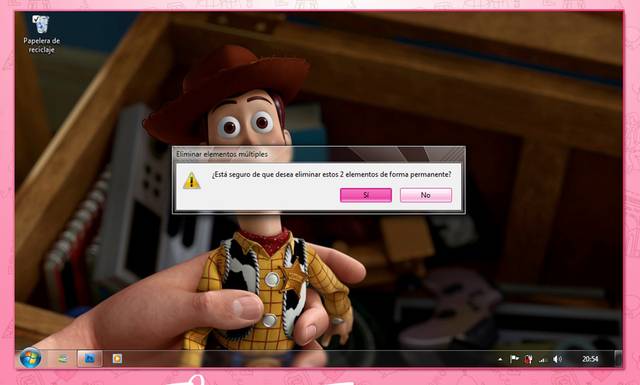The width and height of the screenshot is (640, 385).
Task: Open the speaker volume tray icon
Action: (557, 359)
